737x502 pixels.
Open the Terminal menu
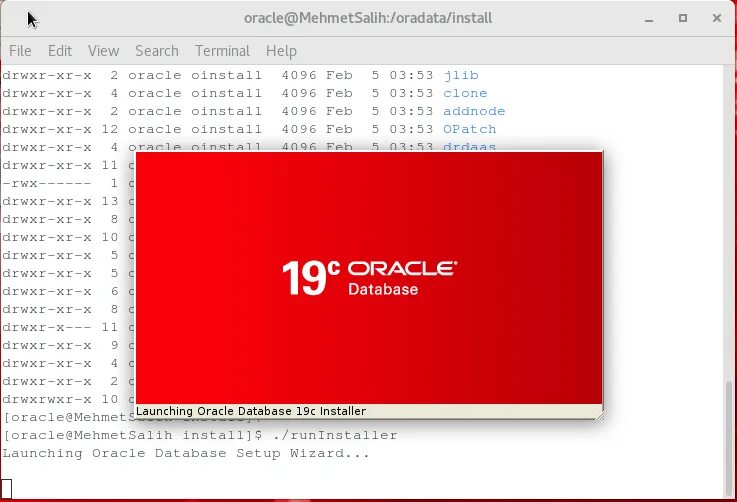pyautogui.click(x=222, y=51)
